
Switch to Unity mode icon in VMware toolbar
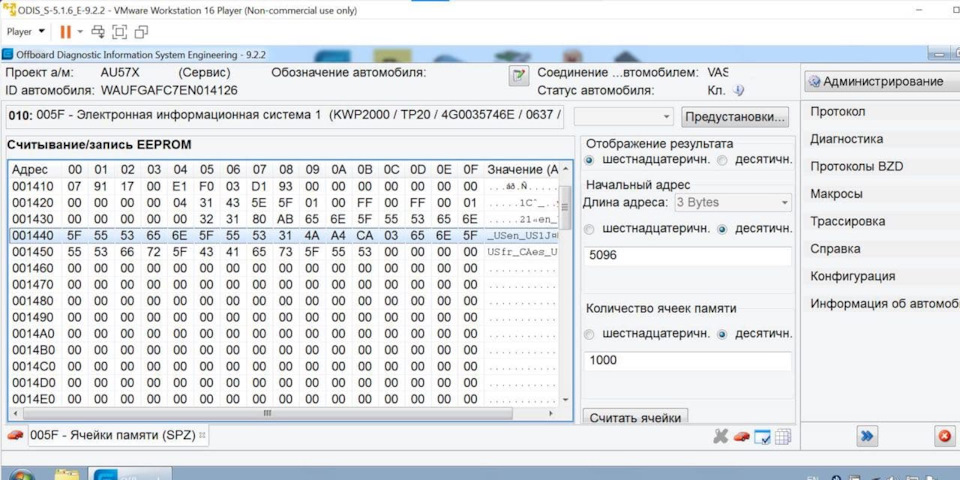click(x=141, y=31)
